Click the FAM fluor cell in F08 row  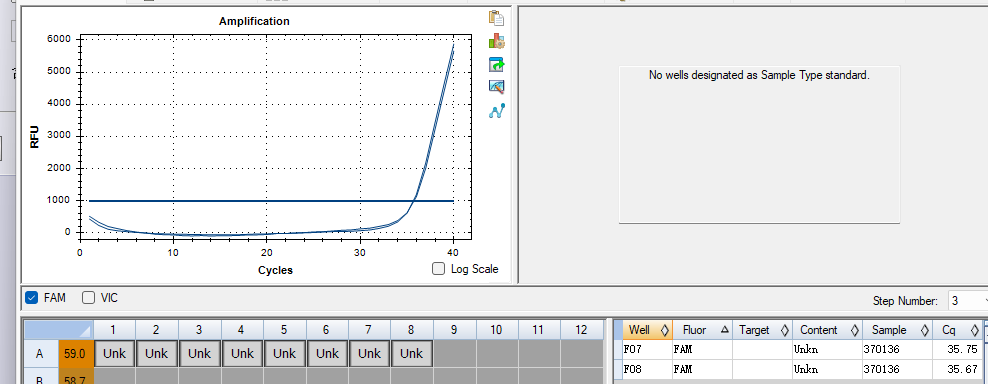pyautogui.click(x=702, y=368)
